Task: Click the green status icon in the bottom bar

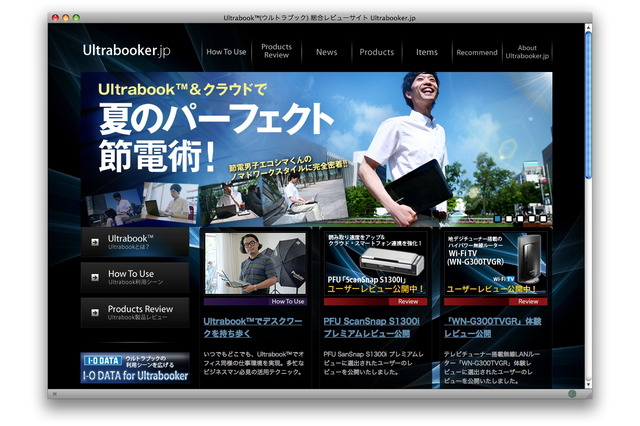Action: [572, 394]
